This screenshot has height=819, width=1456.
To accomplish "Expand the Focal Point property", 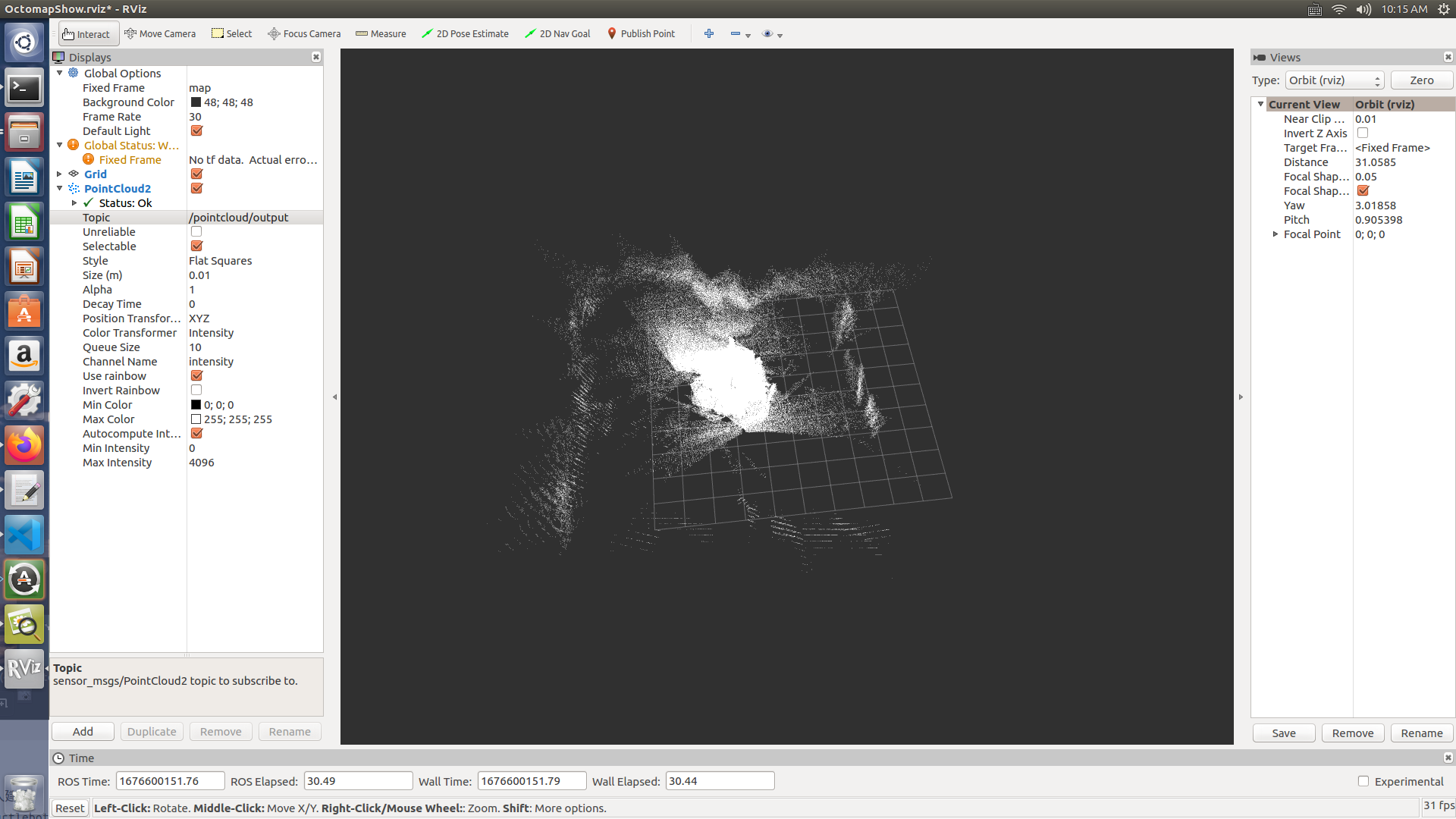I will 1276,234.
